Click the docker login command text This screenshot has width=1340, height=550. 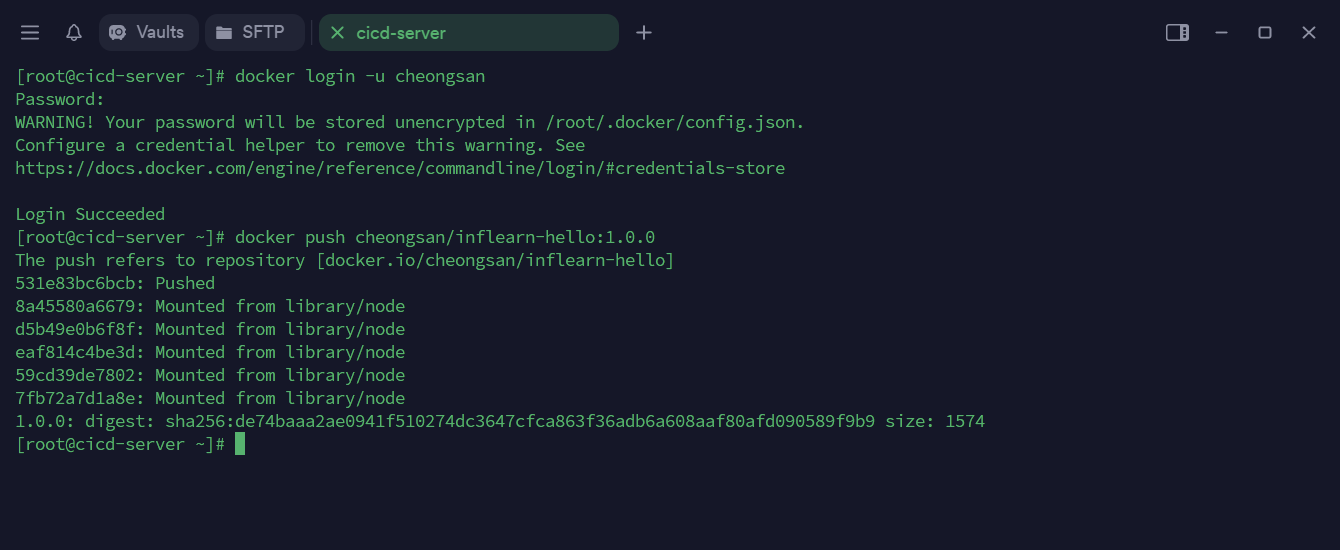360,76
